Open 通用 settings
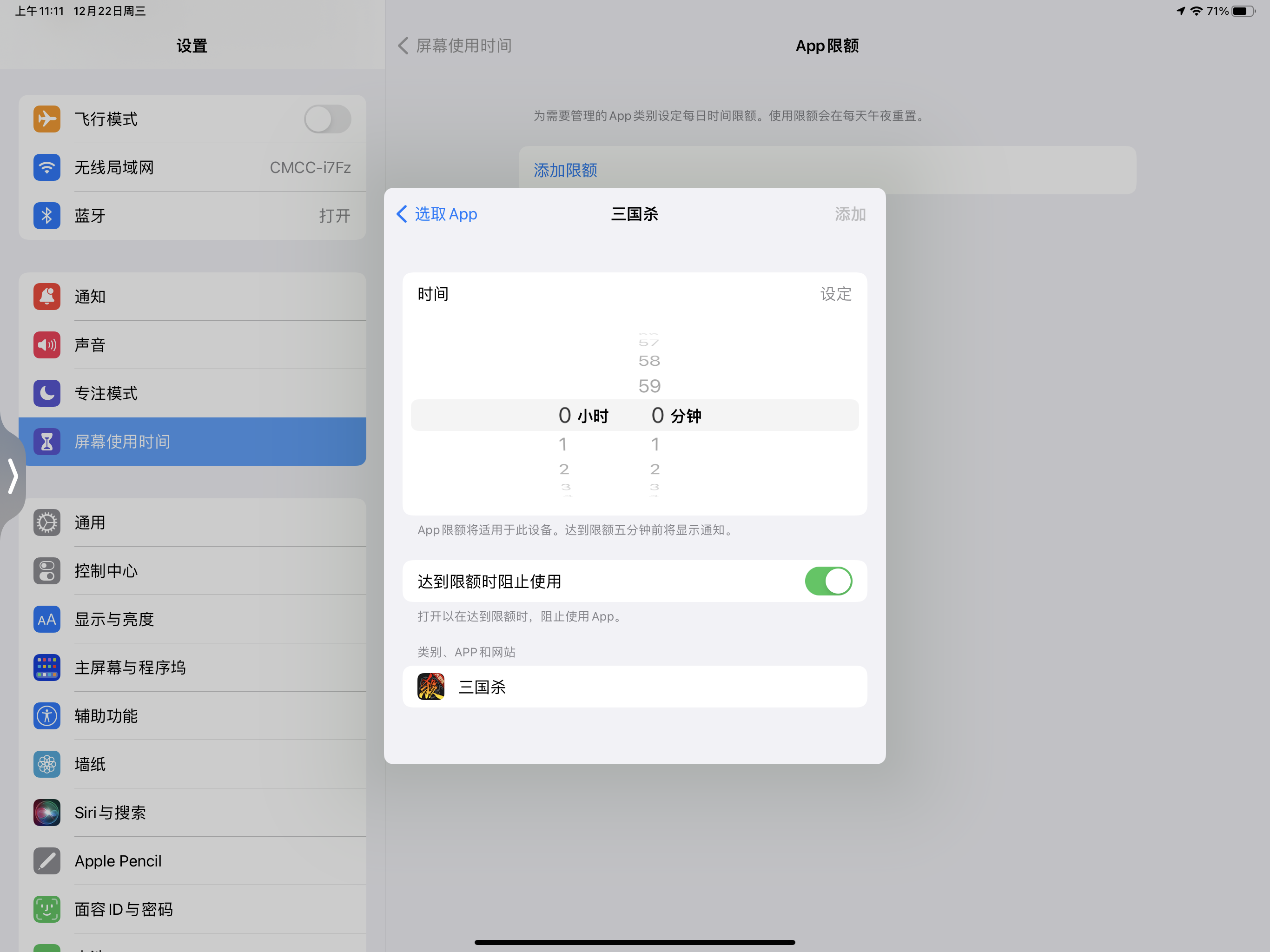This screenshot has width=1270, height=952. click(x=192, y=522)
